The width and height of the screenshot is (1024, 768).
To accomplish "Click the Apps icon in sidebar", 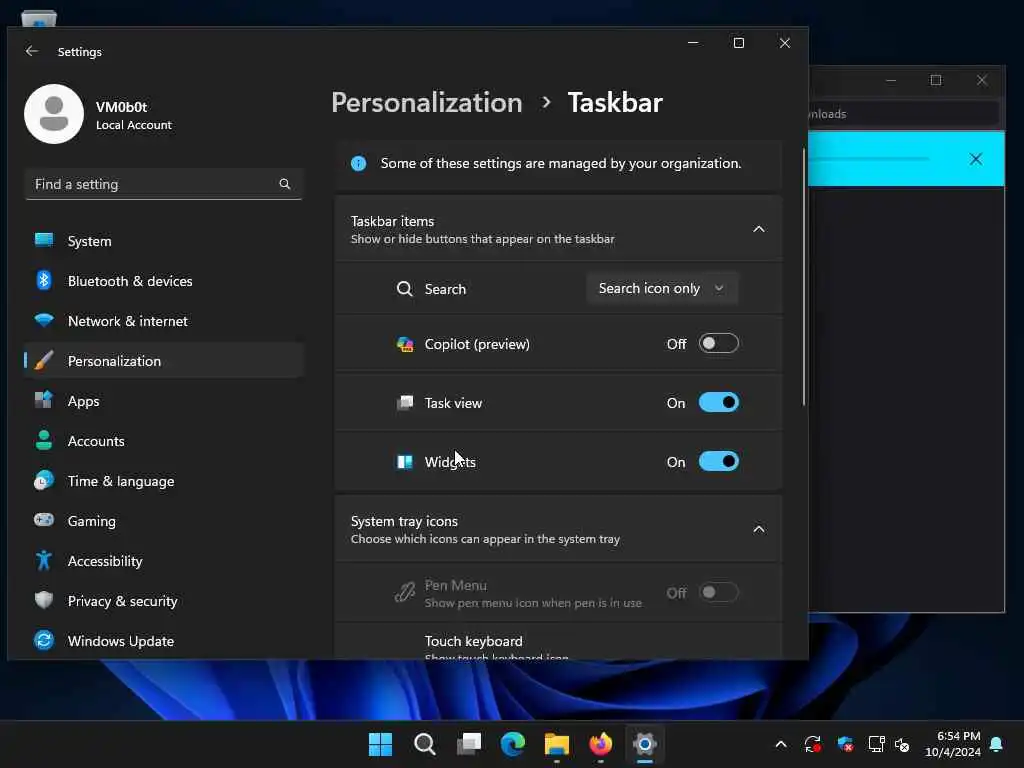I will coord(44,400).
